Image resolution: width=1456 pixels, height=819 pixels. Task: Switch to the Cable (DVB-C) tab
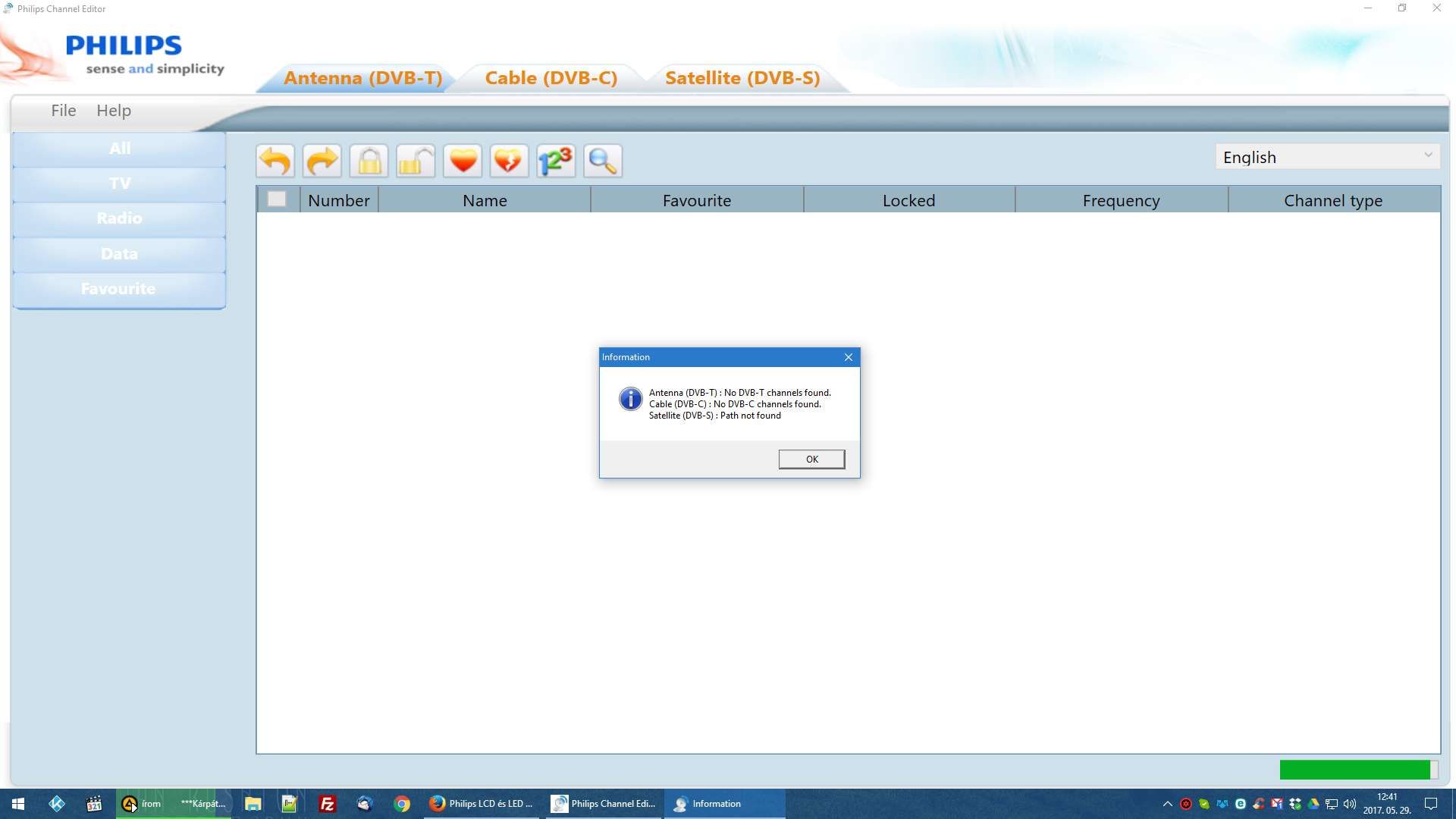click(551, 78)
